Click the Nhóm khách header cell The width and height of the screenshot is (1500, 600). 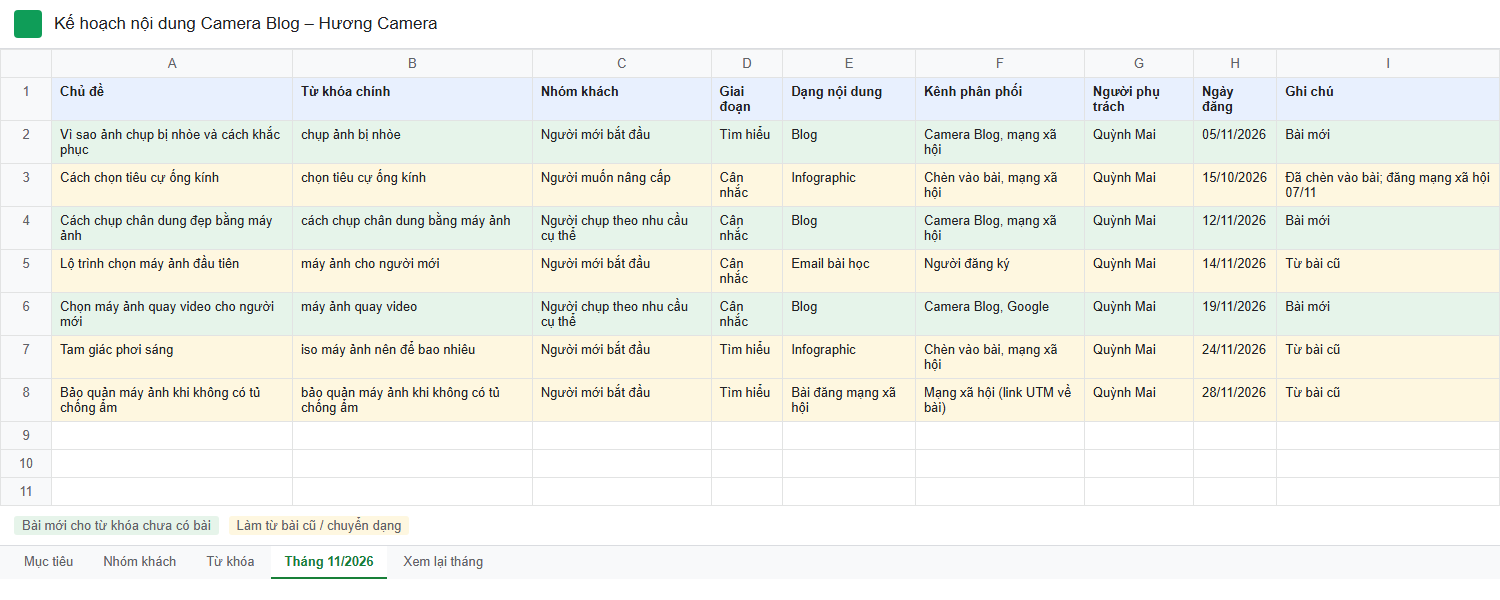pos(622,99)
